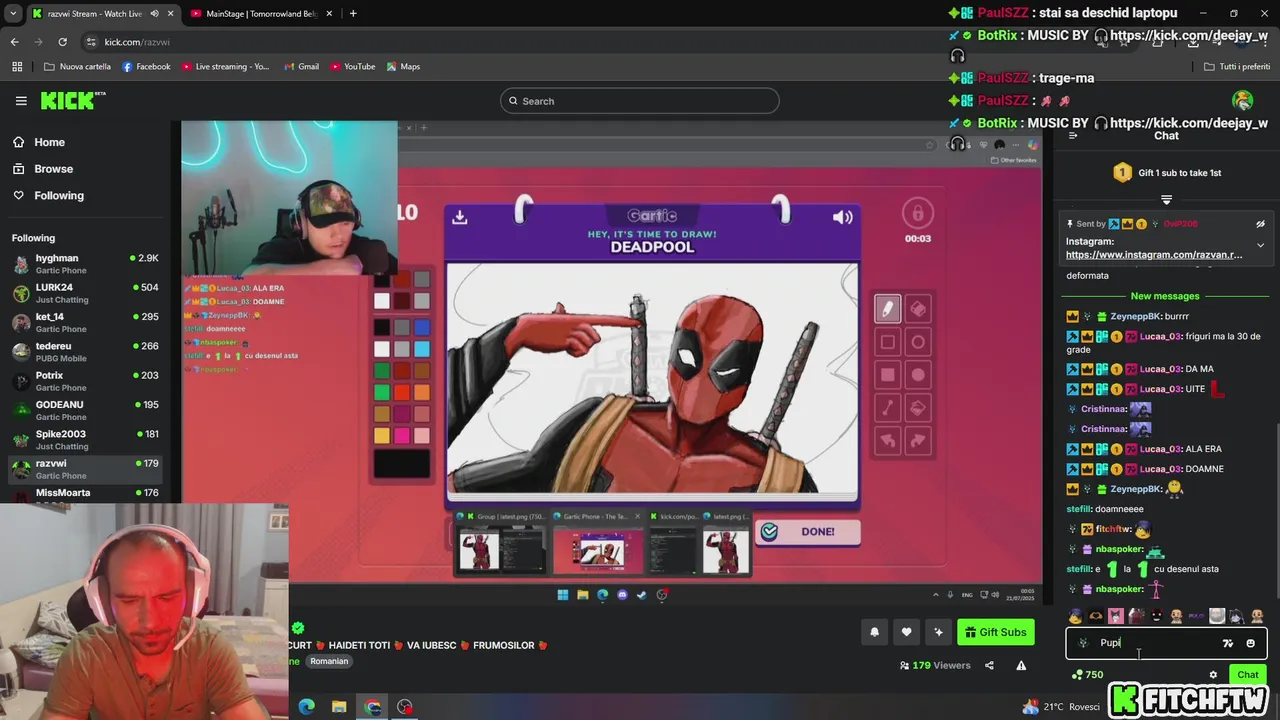
Task: Open a new browser tab
Action: pyautogui.click(x=353, y=13)
